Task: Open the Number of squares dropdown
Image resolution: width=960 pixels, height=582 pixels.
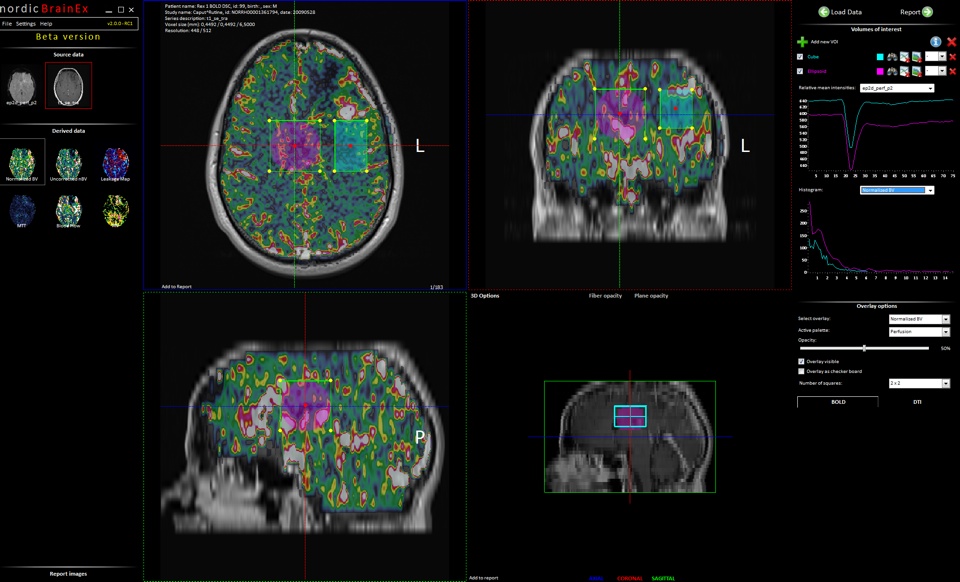Action: point(919,383)
